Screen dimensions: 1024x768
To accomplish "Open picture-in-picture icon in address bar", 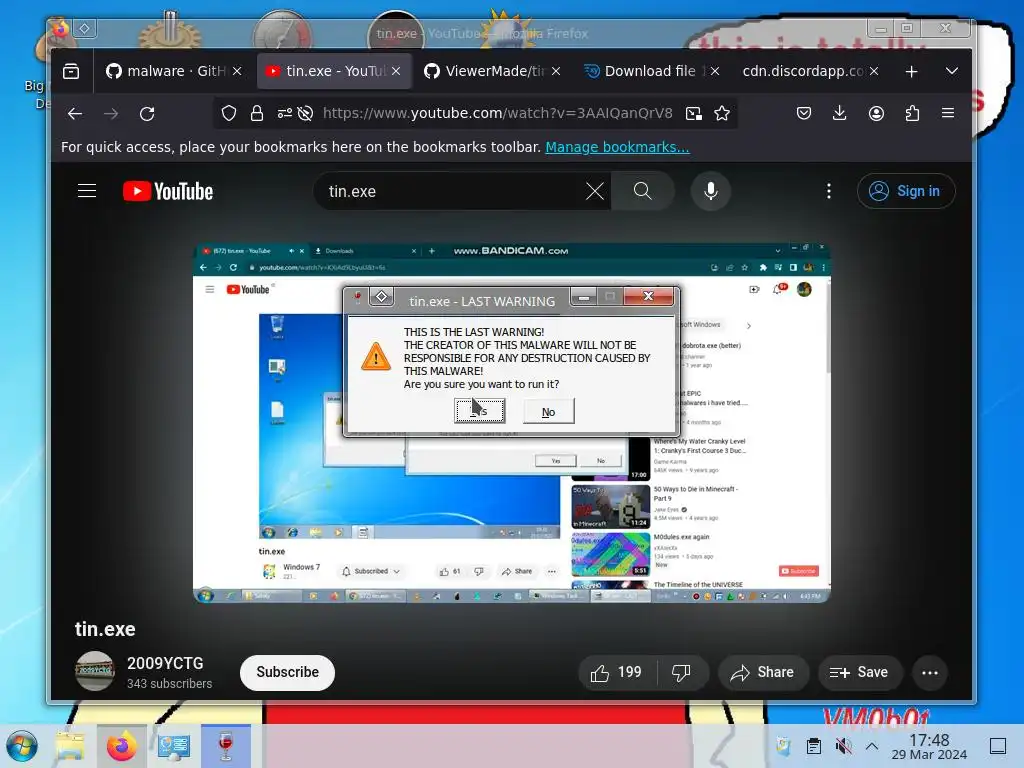I will tap(694, 114).
